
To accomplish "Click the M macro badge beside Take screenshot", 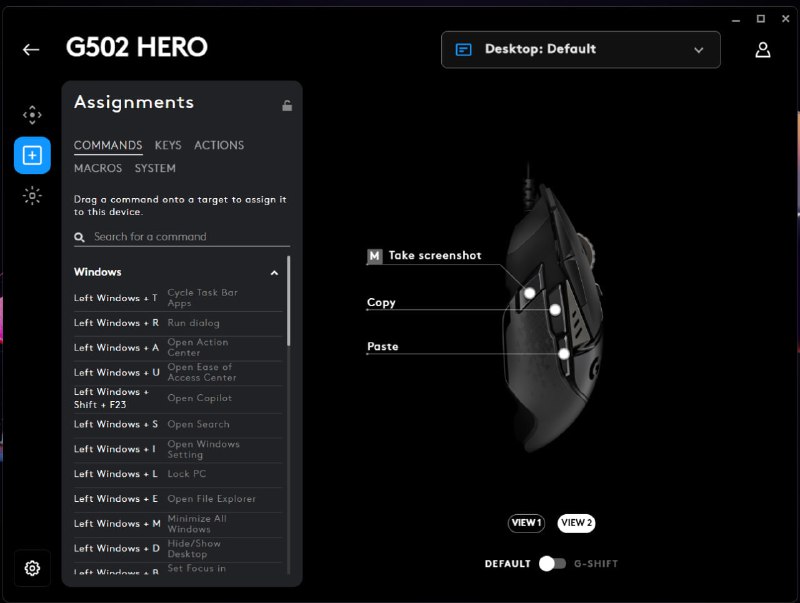I will (x=374, y=256).
